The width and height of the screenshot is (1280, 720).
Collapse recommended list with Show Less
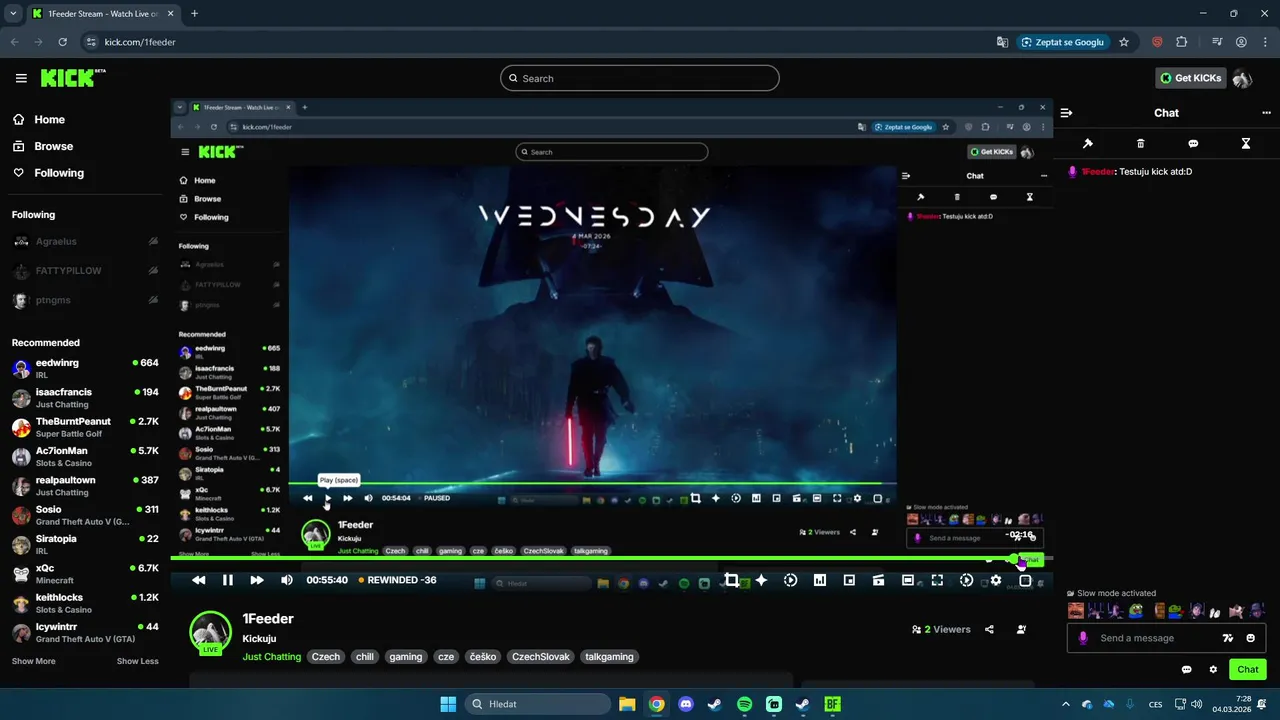point(137,661)
